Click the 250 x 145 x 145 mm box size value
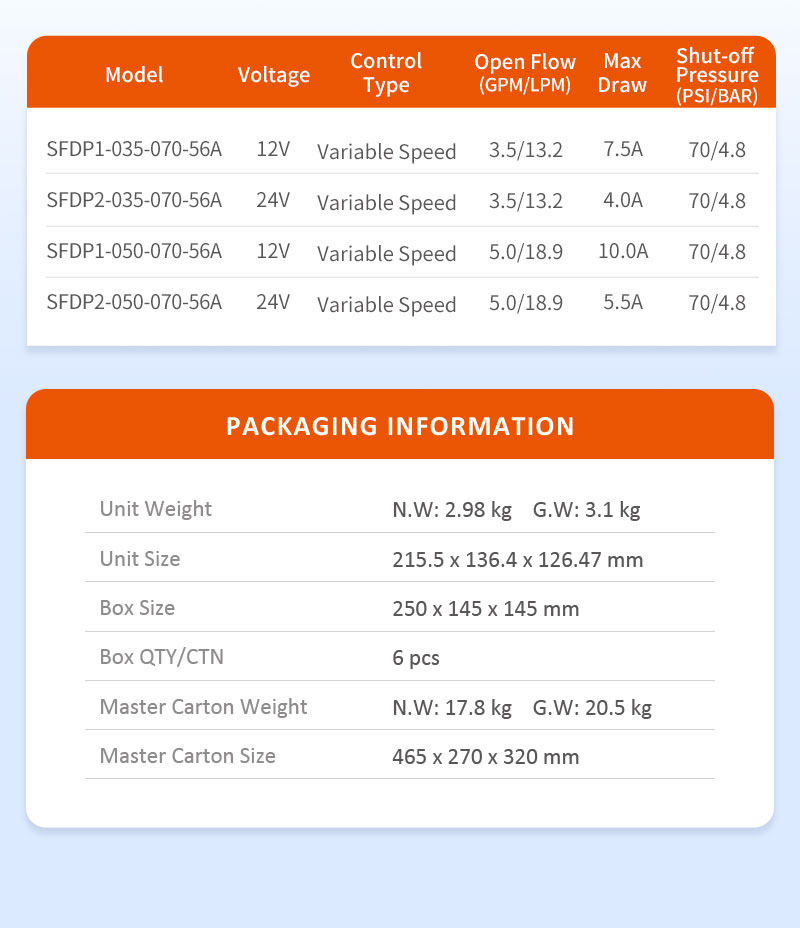 point(485,608)
